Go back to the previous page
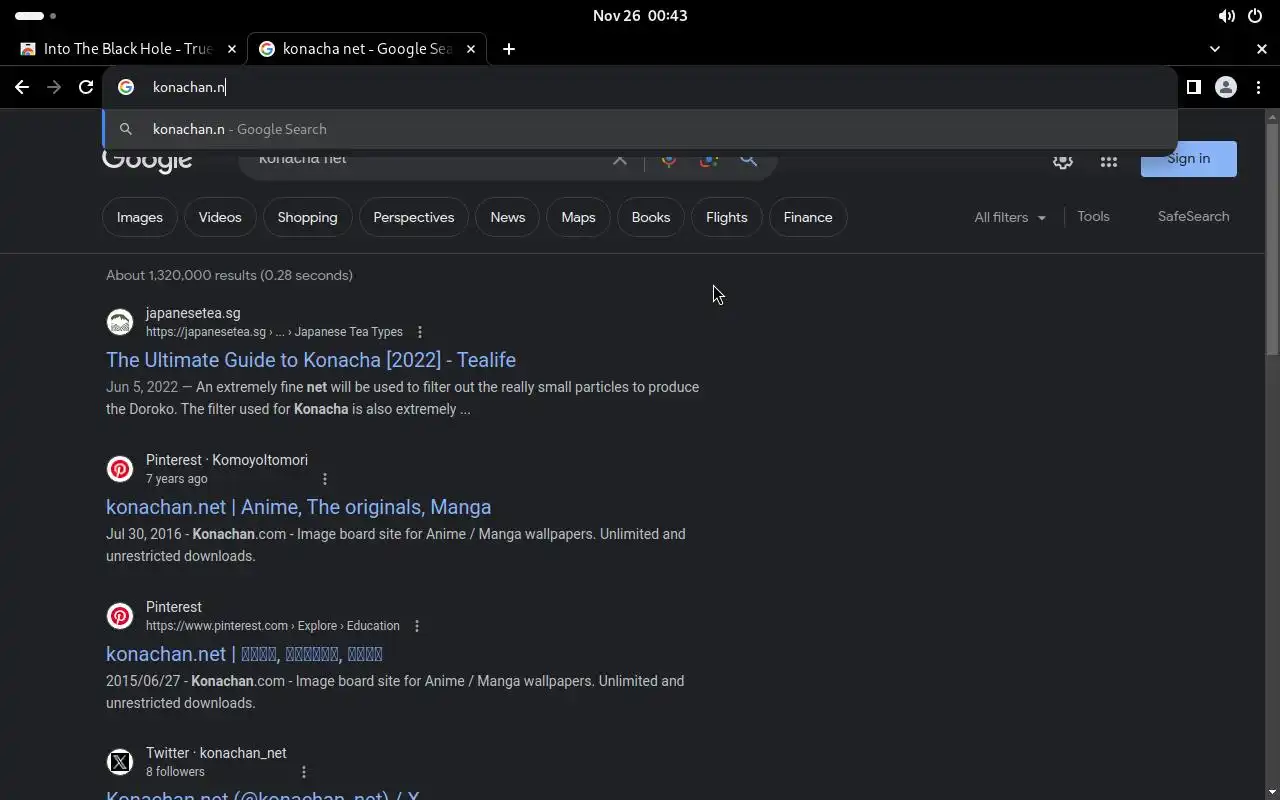 click(22, 87)
